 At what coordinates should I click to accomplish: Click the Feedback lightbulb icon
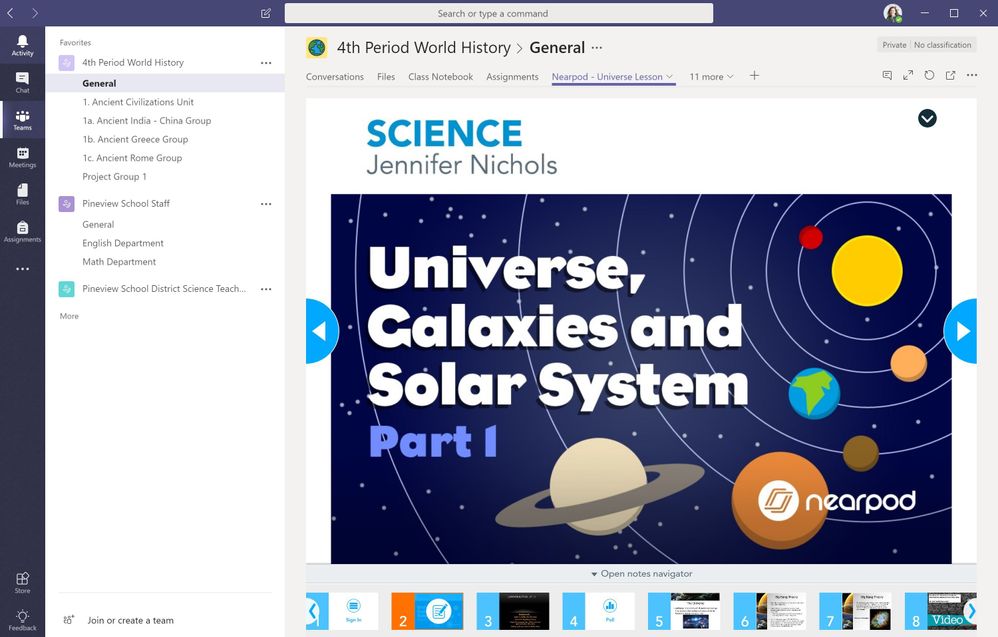coord(22,620)
